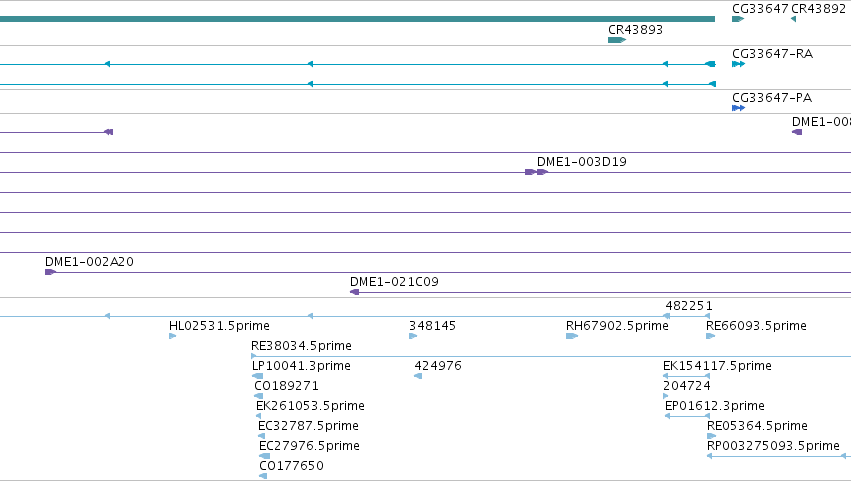
Task: Click the CO189271 label
Action: click(x=287, y=386)
